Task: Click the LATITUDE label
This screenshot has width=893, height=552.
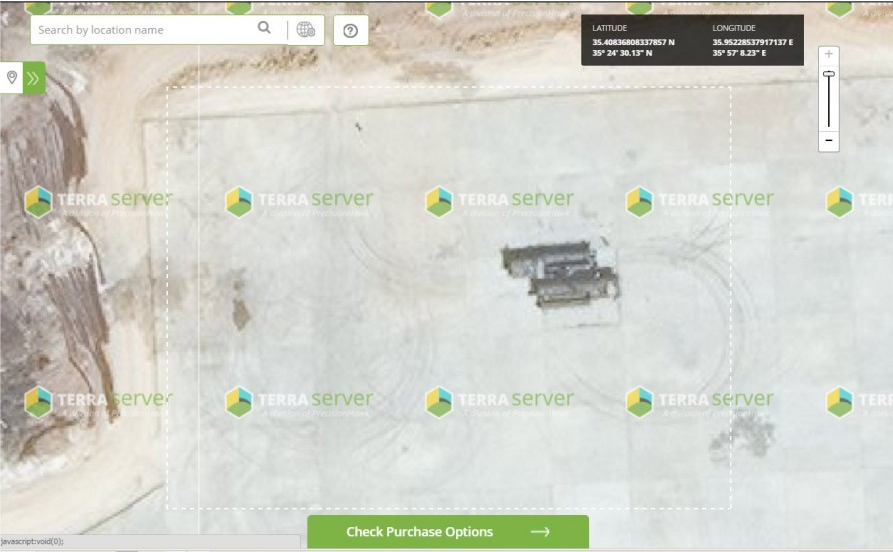Action: [x=609, y=28]
